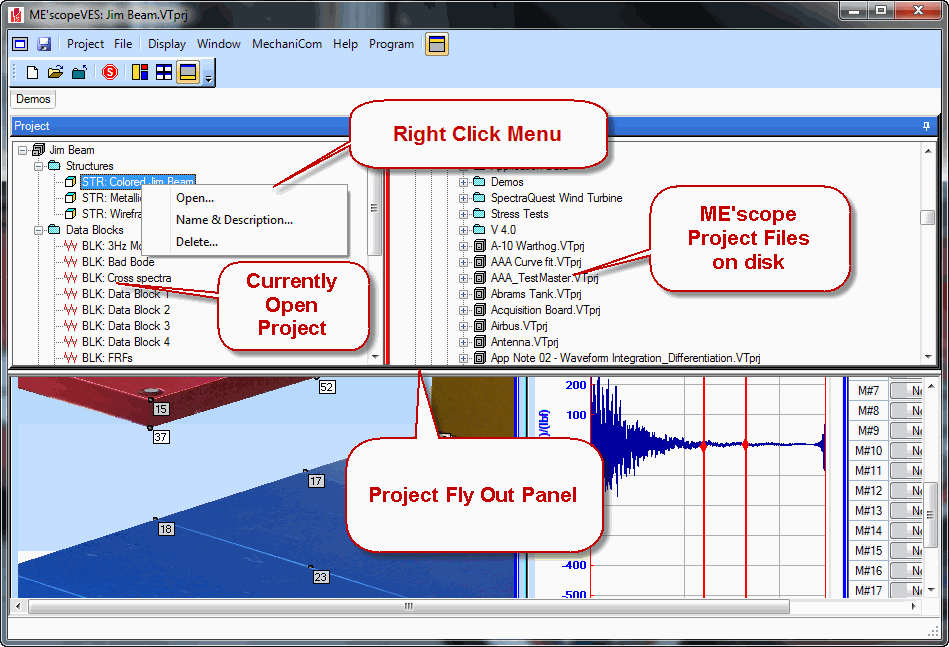The height and width of the screenshot is (647, 949).
Task: Open the File menu
Action: [123, 44]
